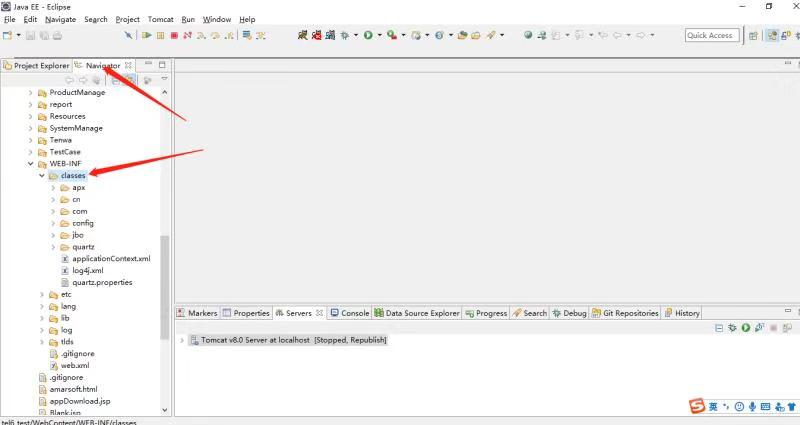
Task: Switch to the Project Explorer tab
Action: [x=36, y=65]
